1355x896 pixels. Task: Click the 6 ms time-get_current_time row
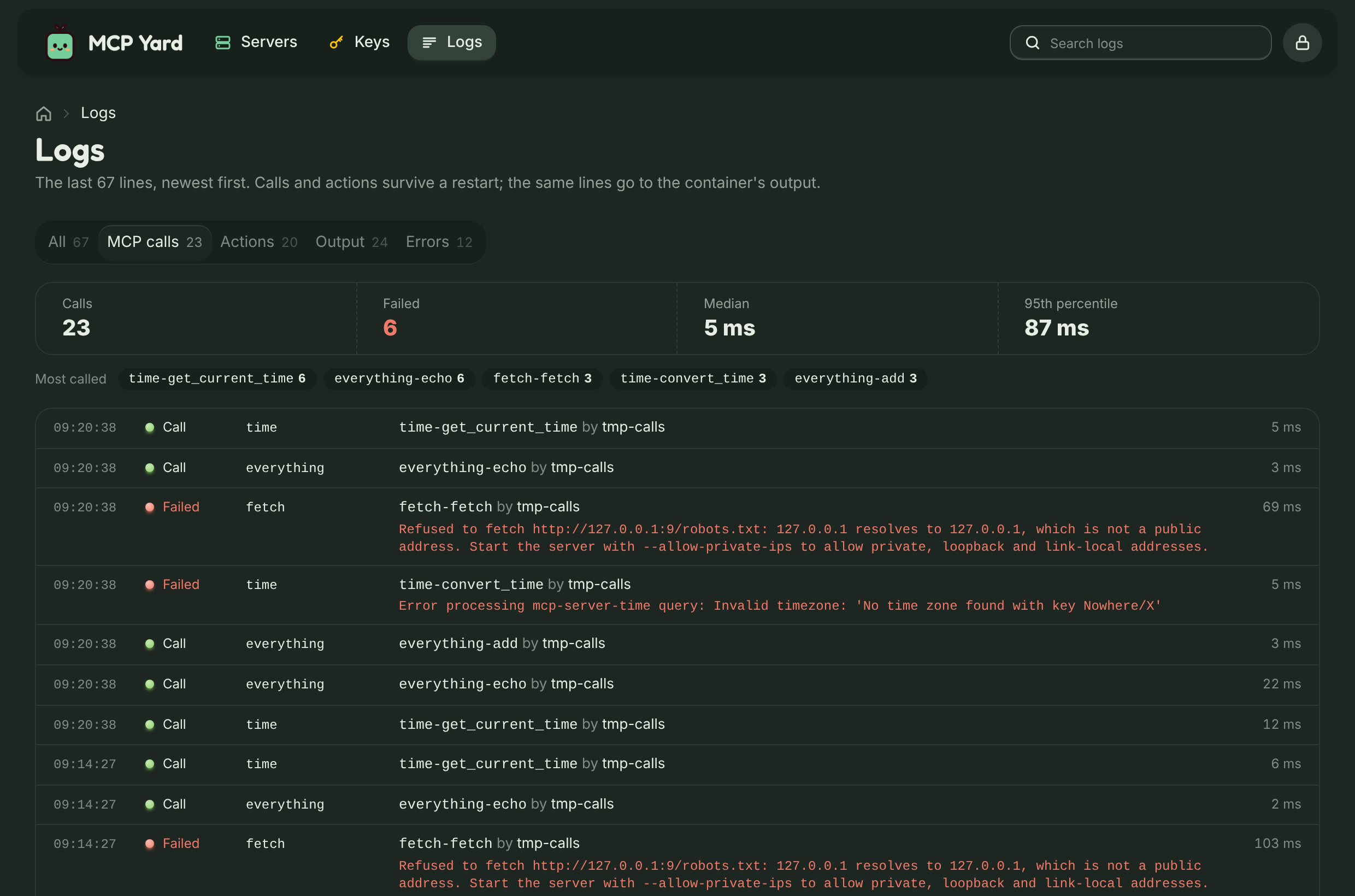pos(677,764)
